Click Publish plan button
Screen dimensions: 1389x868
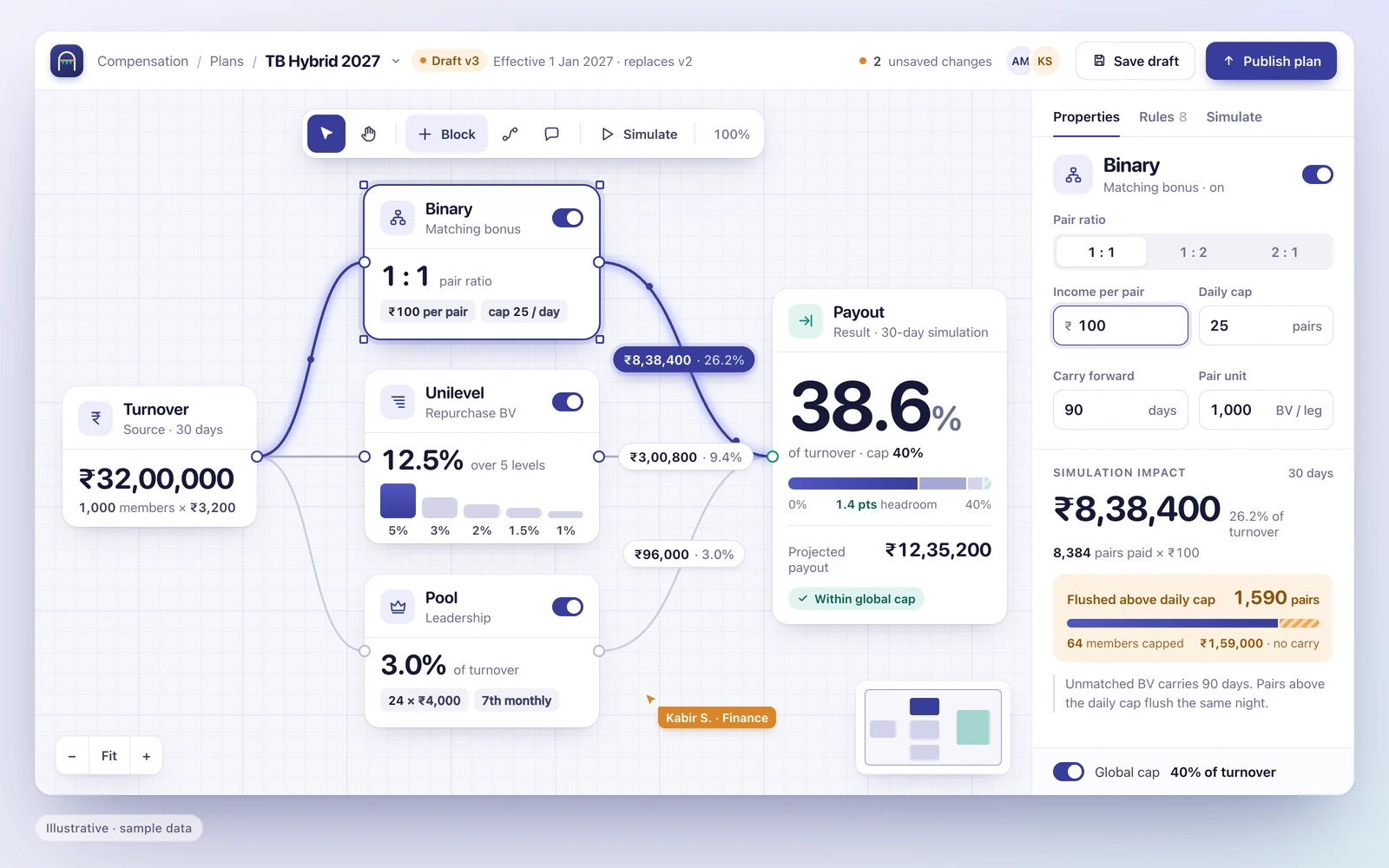[1271, 61]
